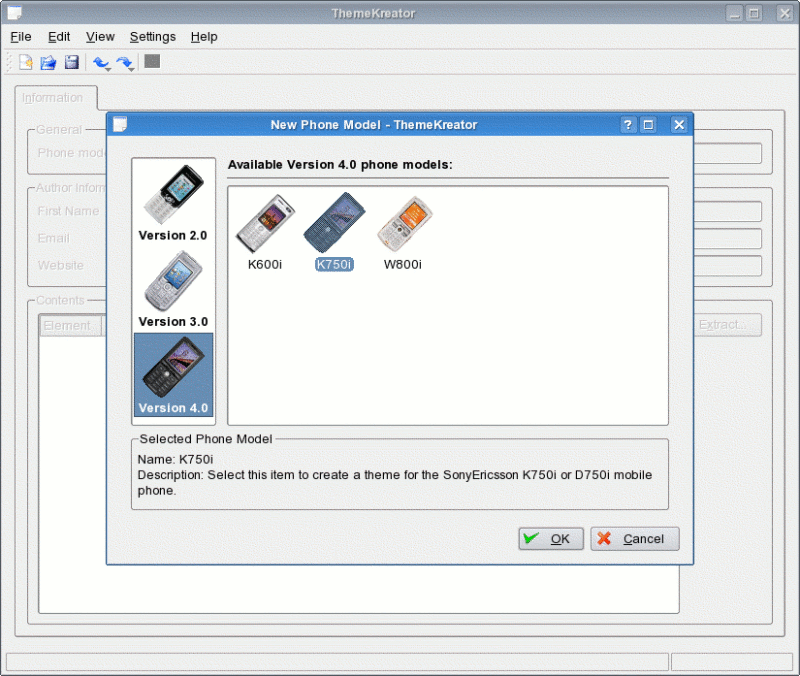This screenshot has height=676, width=800.
Task: Confirm with the OK button
Action: coord(551,539)
